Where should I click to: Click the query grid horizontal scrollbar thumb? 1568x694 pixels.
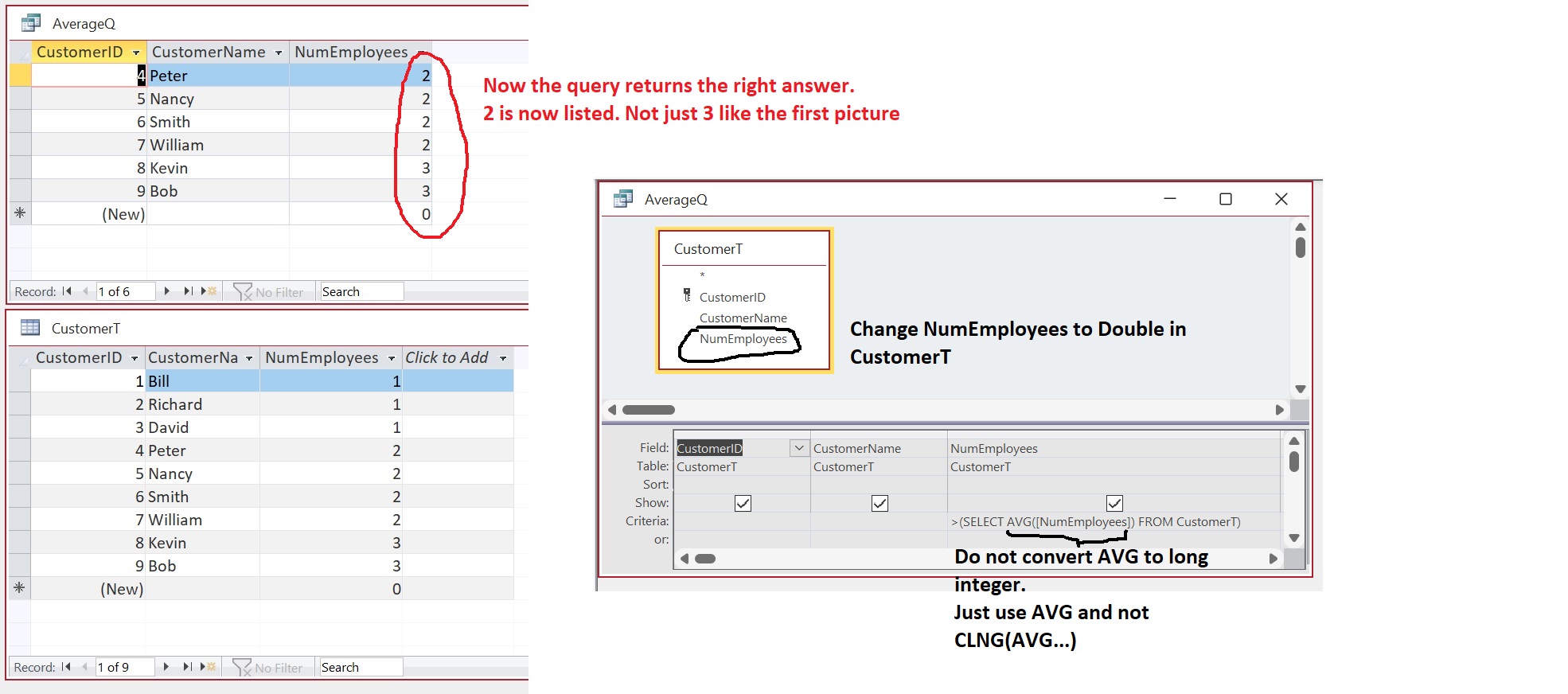click(x=705, y=559)
